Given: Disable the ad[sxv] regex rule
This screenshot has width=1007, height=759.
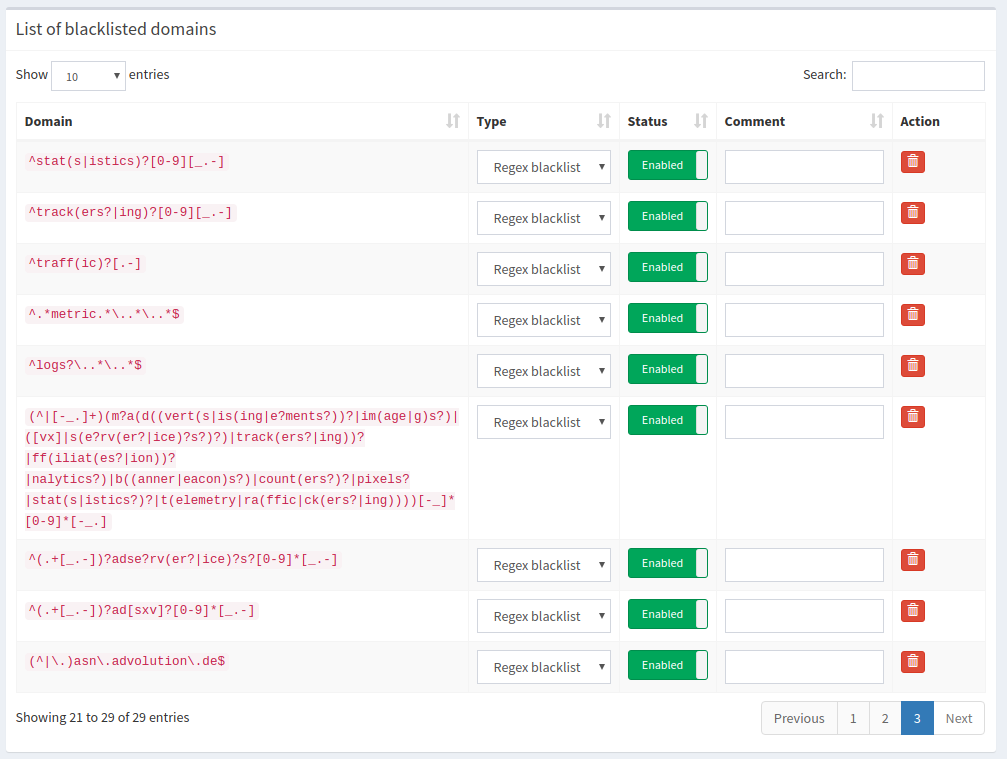Looking at the screenshot, I should point(668,615).
